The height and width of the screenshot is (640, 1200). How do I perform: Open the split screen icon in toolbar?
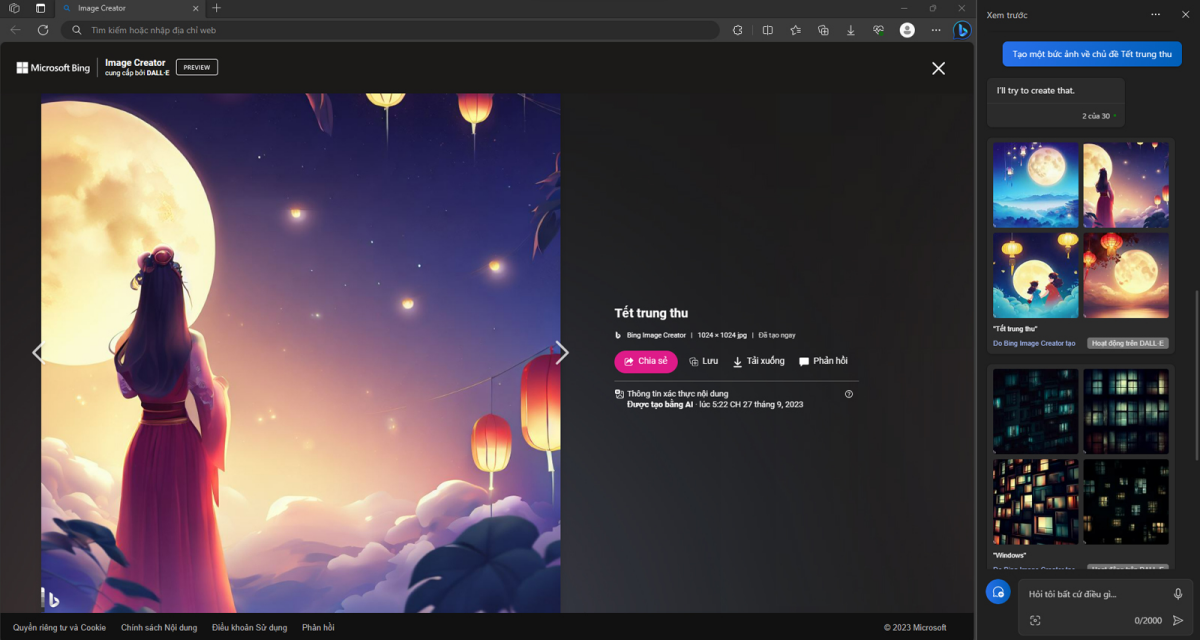pyautogui.click(x=767, y=30)
